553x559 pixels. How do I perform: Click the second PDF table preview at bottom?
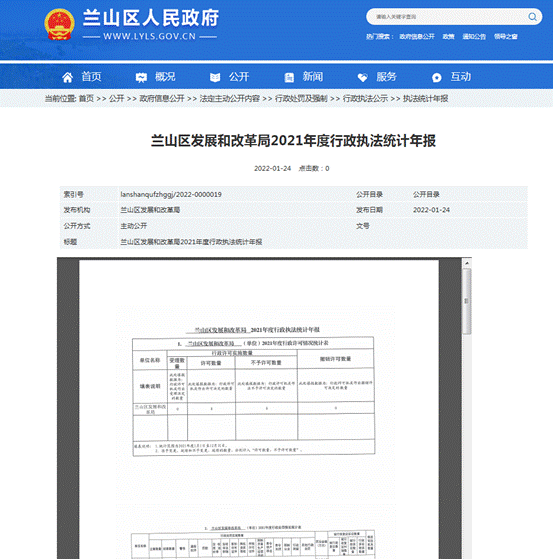[253, 544]
